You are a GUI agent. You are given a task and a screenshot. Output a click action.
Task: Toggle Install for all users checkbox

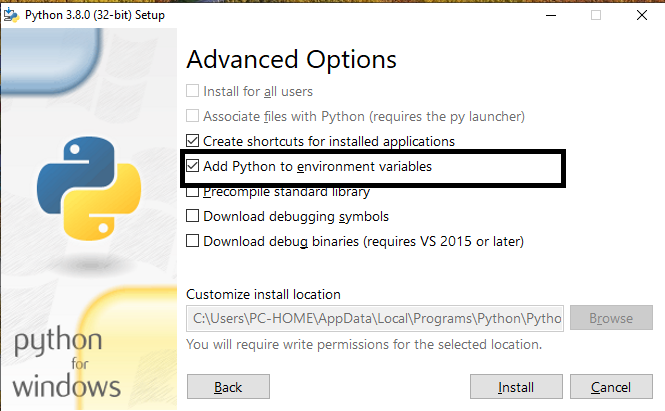point(193,92)
